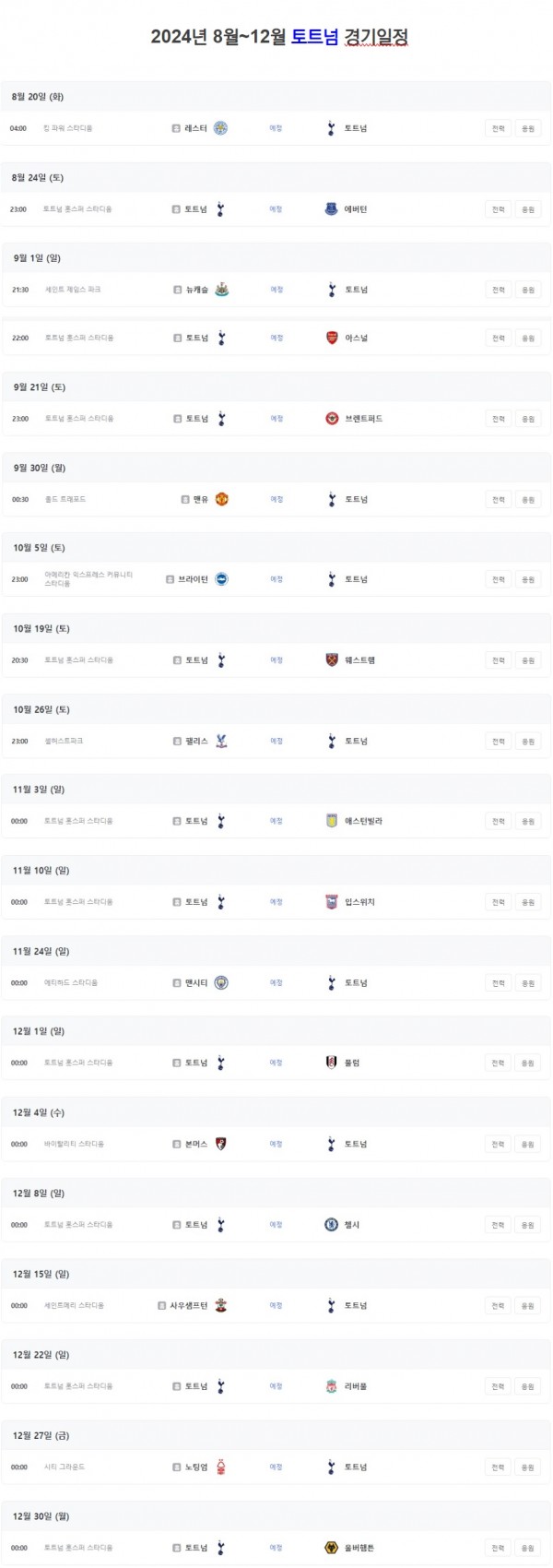This screenshot has width=553, height=1568.
Task: Click the Brentford crest in the 9월 21일 match
Action: (x=332, y=419)
